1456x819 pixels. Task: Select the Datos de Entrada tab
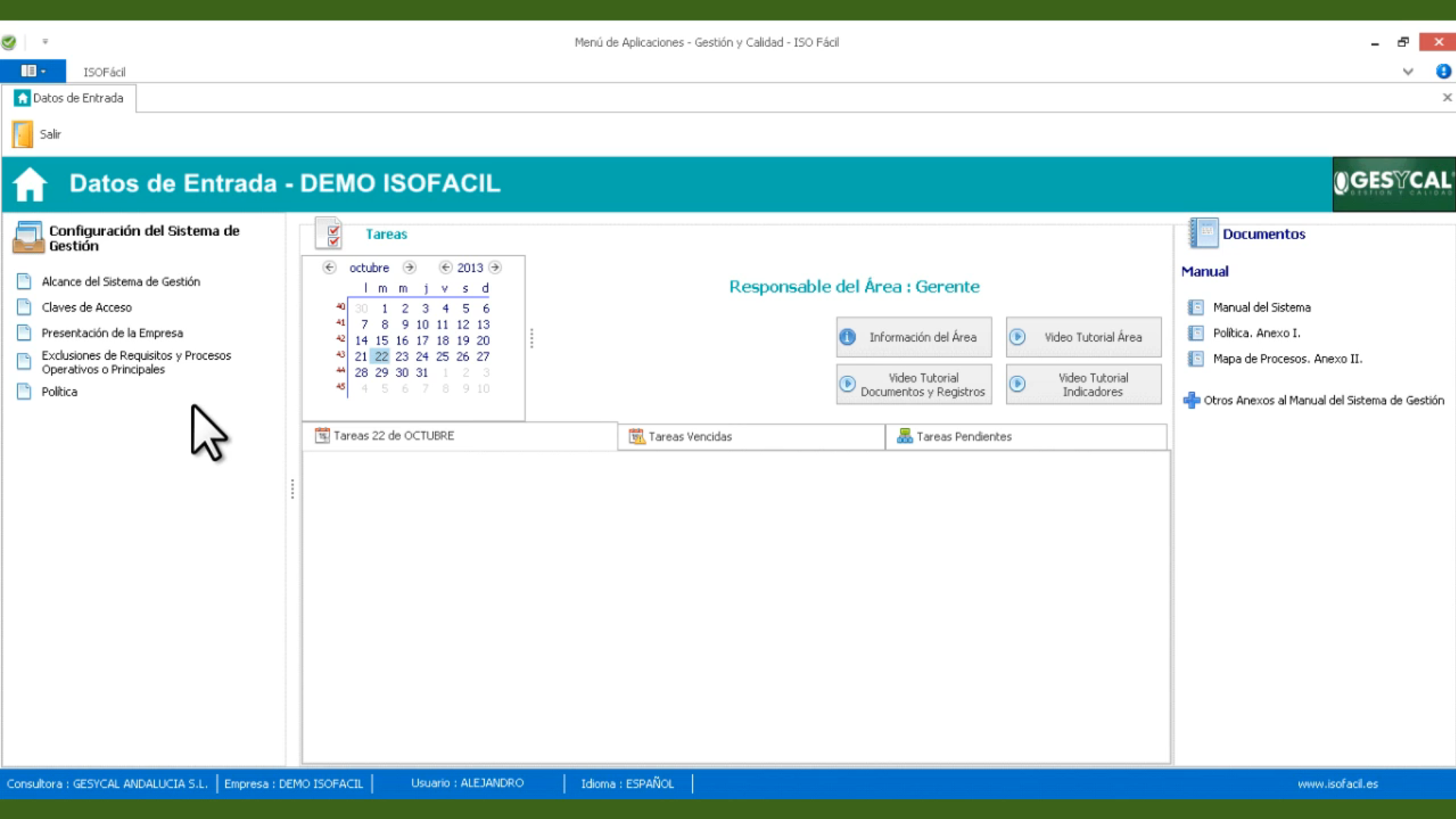69,98
